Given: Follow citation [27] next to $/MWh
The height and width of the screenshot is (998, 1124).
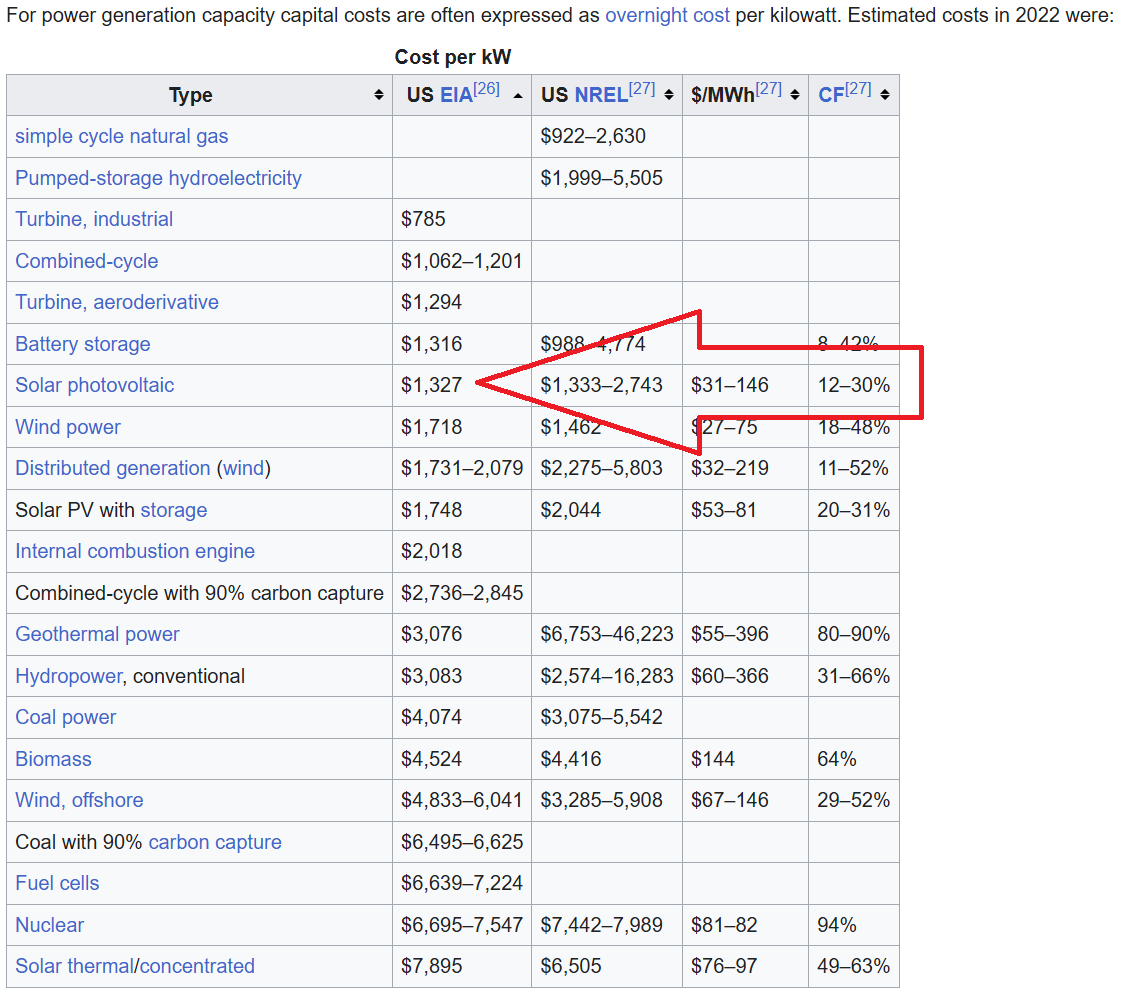Looking at the screenshot, I should (x=768, y=89).
